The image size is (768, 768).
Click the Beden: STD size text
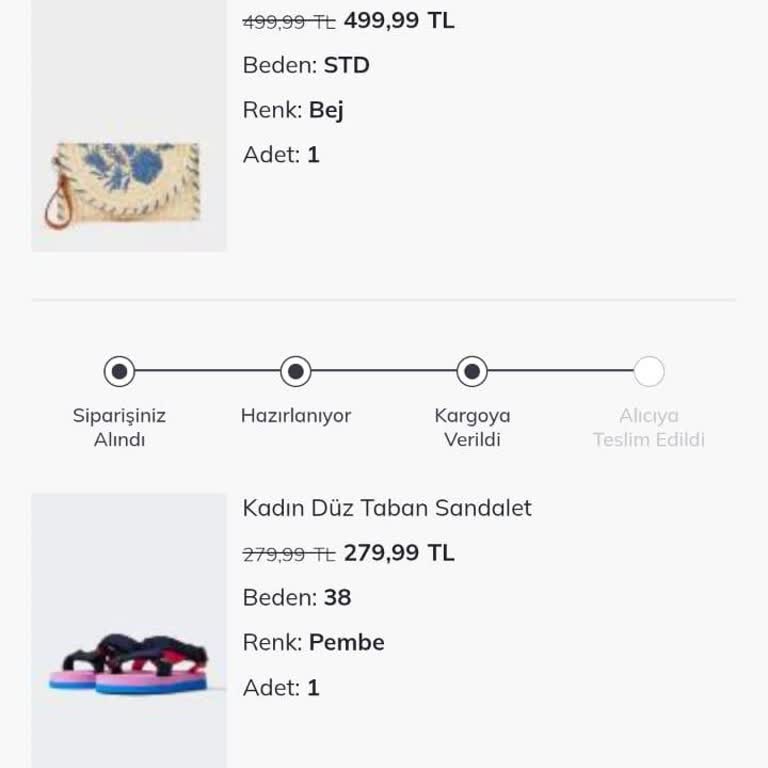(306, 66)
